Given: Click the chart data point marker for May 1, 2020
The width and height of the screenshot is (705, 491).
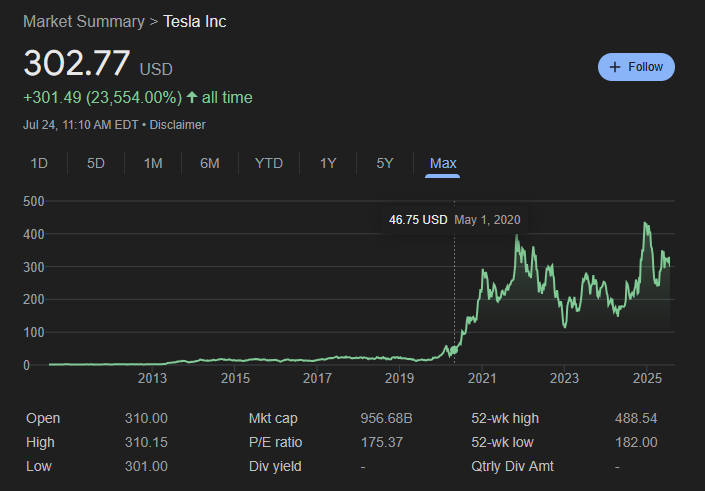Looking at the screenshot, I should (454, 350).
